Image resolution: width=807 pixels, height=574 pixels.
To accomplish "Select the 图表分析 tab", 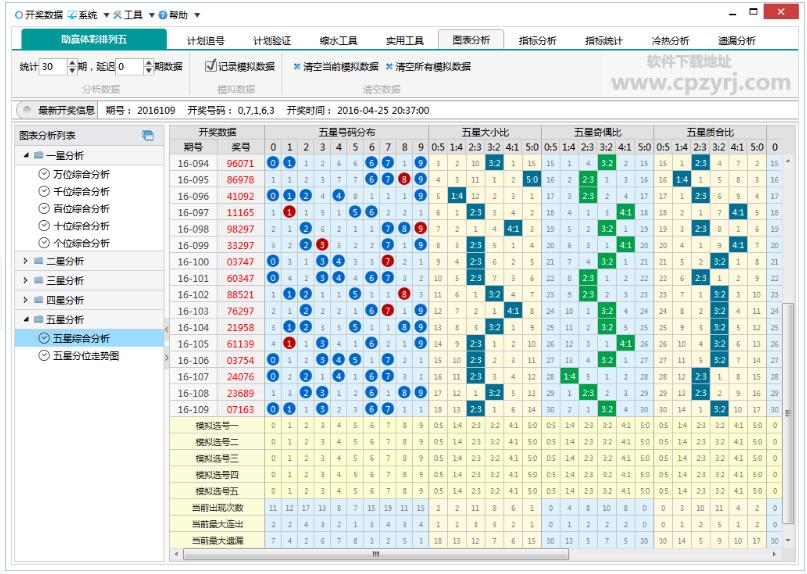I will point(471,40).
